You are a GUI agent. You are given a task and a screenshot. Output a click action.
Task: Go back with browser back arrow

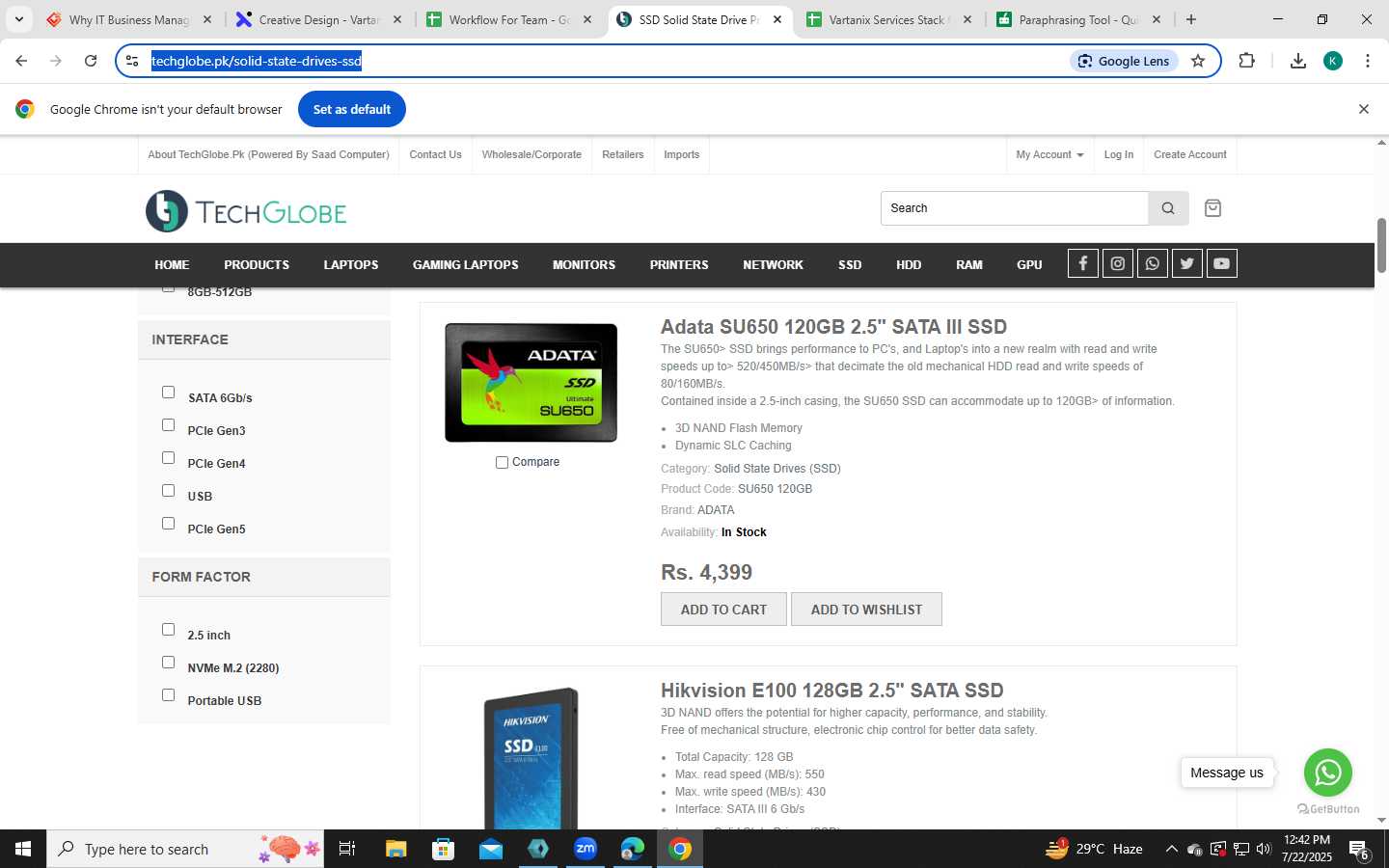(x=21, y=61)
